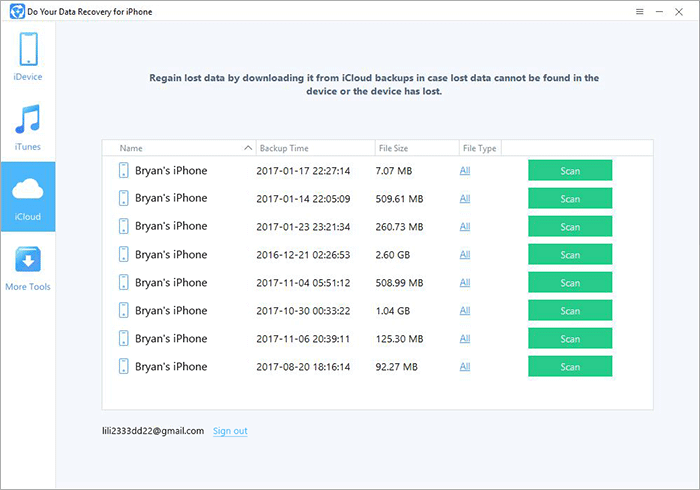Select backup time 2017-11-04 05:51:12
This screenshot has width=700, height=490.
click(x=303, y=282)
